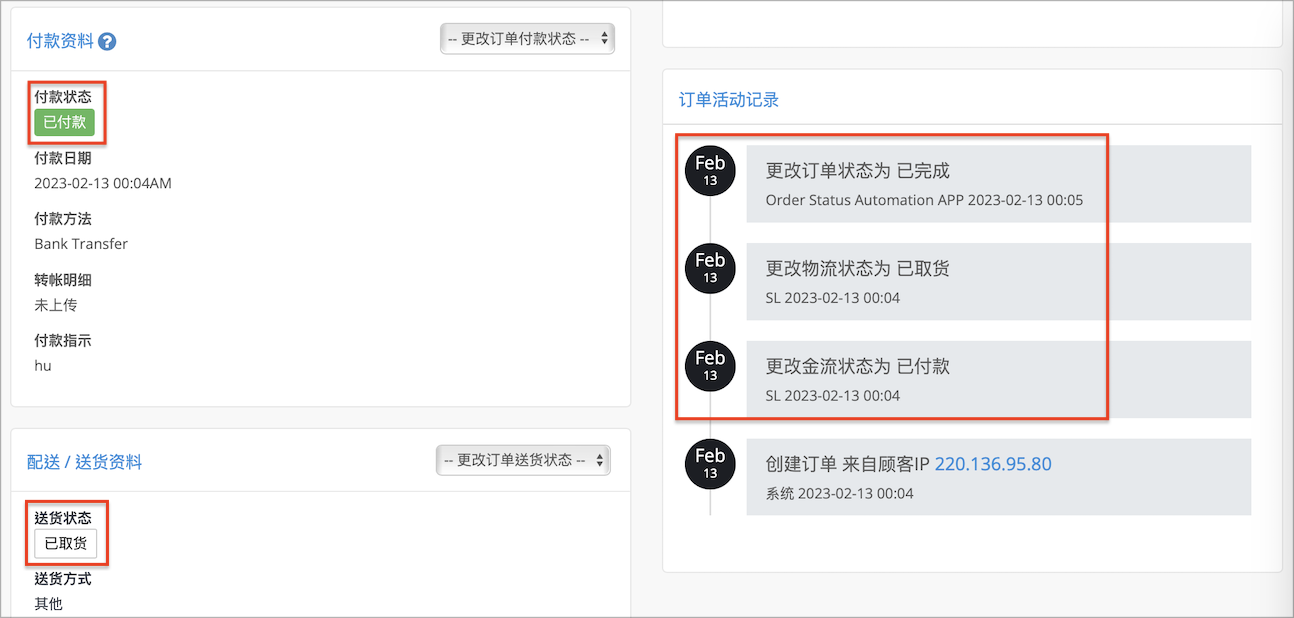Click the help icon beside 付款资料
Viewport: 1294px width, 618px height.
[x=107, y=42]
